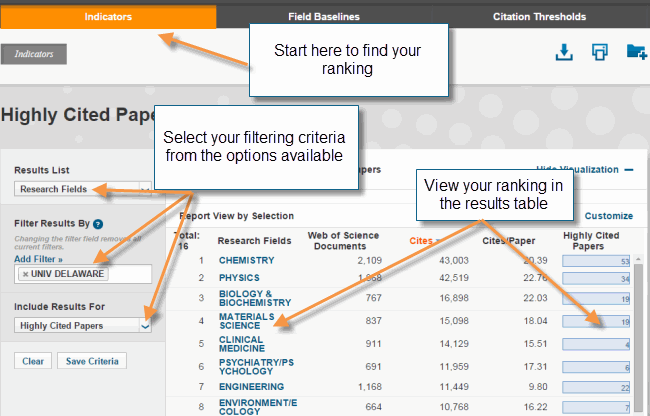Click Engineering documents value 1,168
This screenshot has width=650, height=416.
370,387
